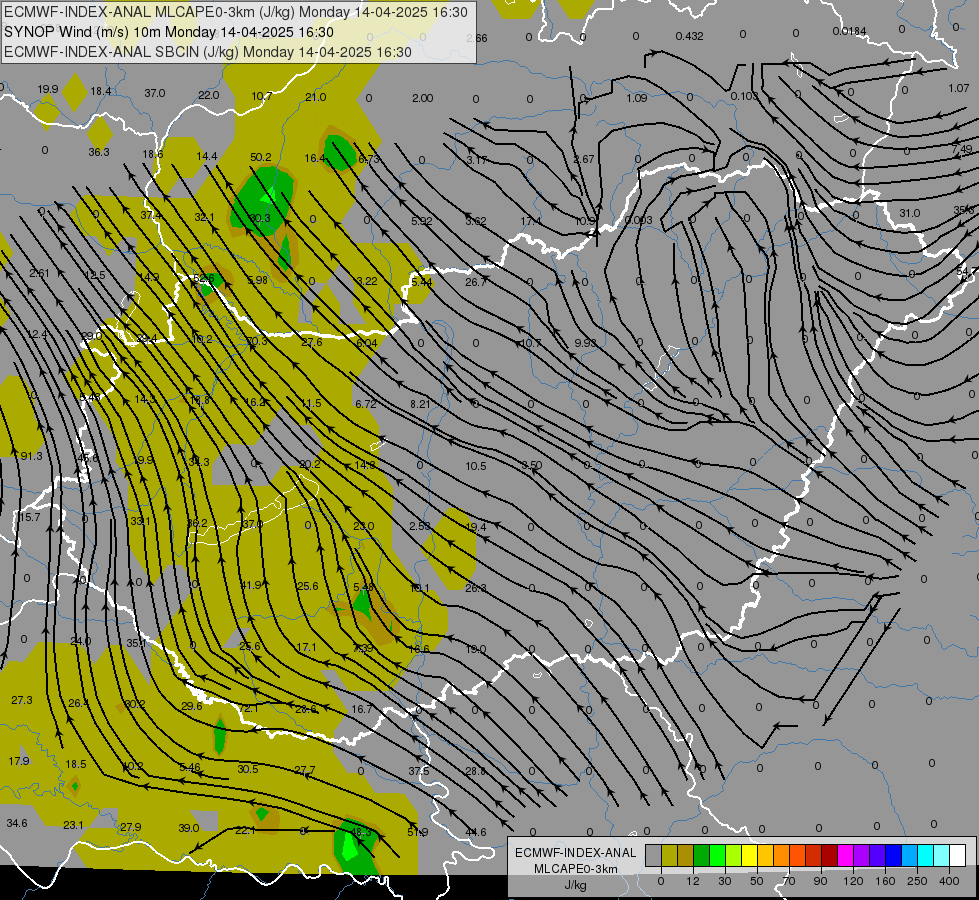
Task: Click the map value 26.7
Action: pos(476,282)
